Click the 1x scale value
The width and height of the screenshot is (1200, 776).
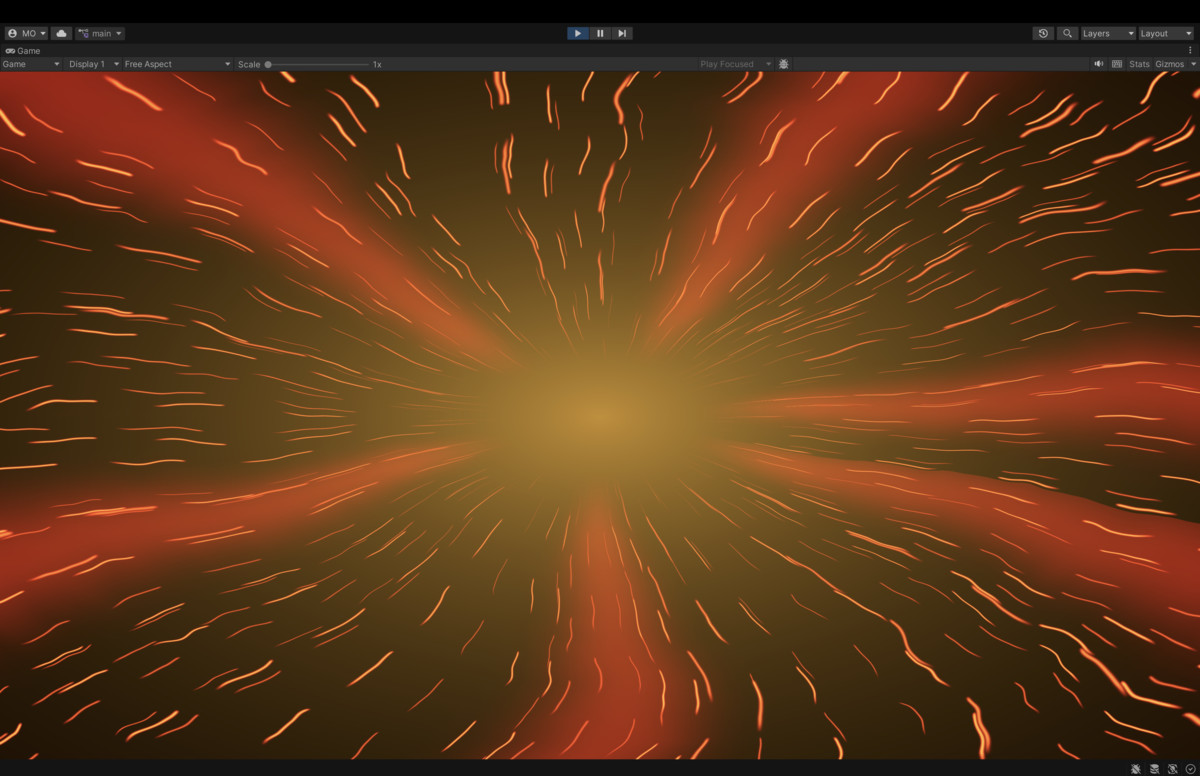[377, 64]
